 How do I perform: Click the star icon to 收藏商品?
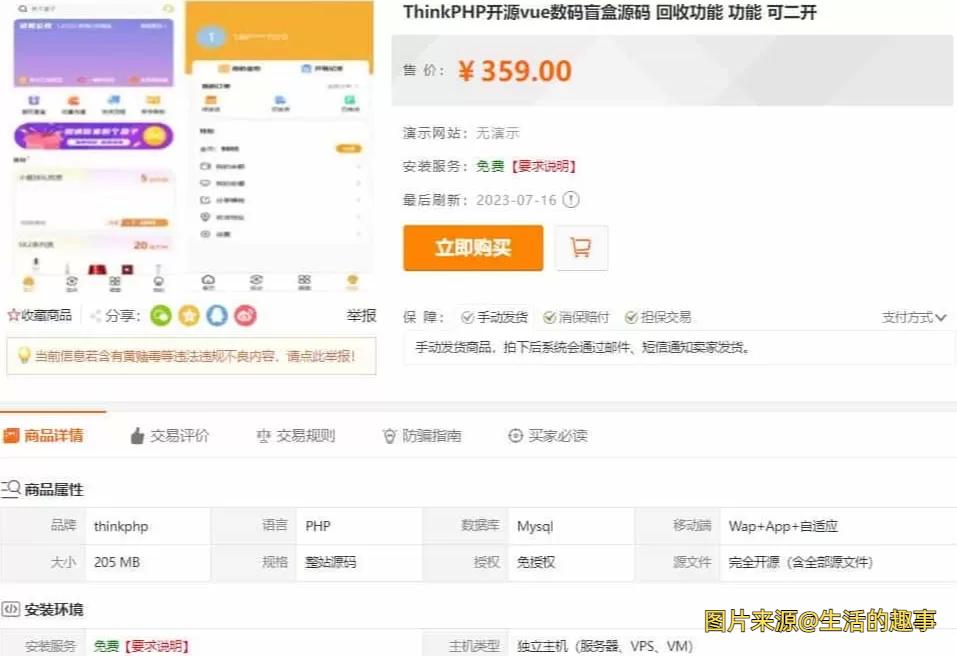click(x=14, y=315)
